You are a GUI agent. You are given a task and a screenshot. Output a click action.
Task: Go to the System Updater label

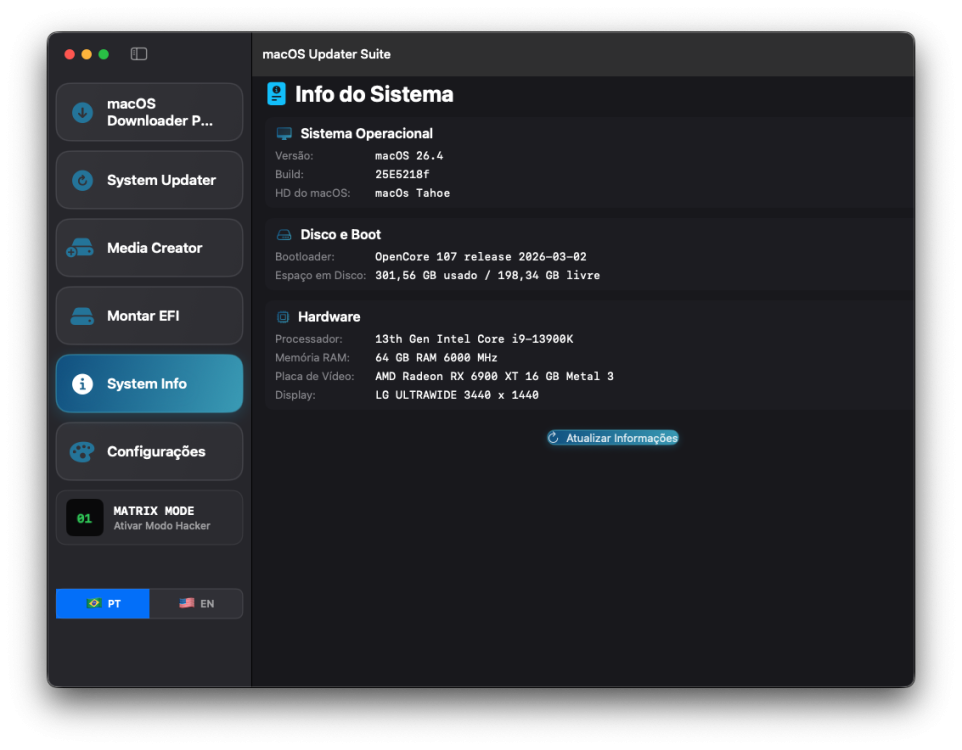tap(161, 180)
